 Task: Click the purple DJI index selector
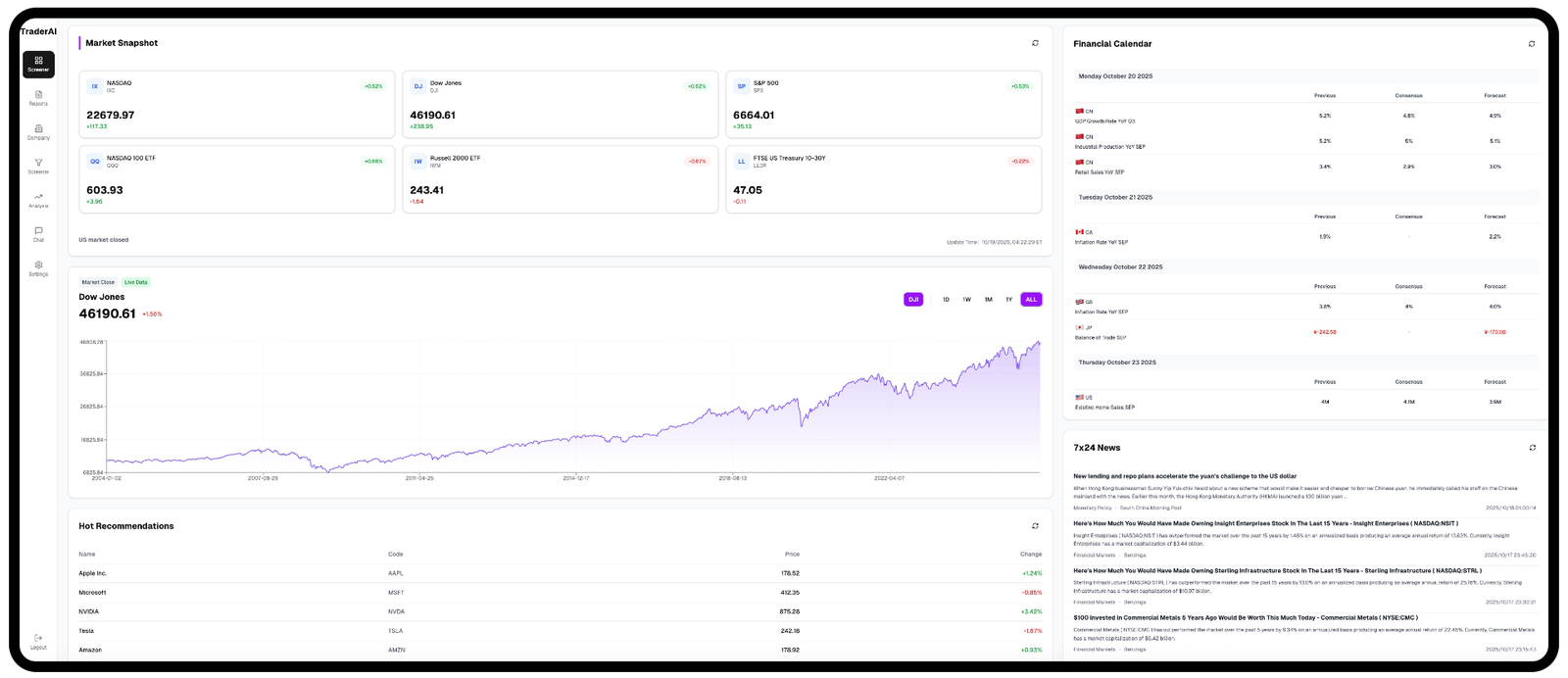[x=913, y=300]
